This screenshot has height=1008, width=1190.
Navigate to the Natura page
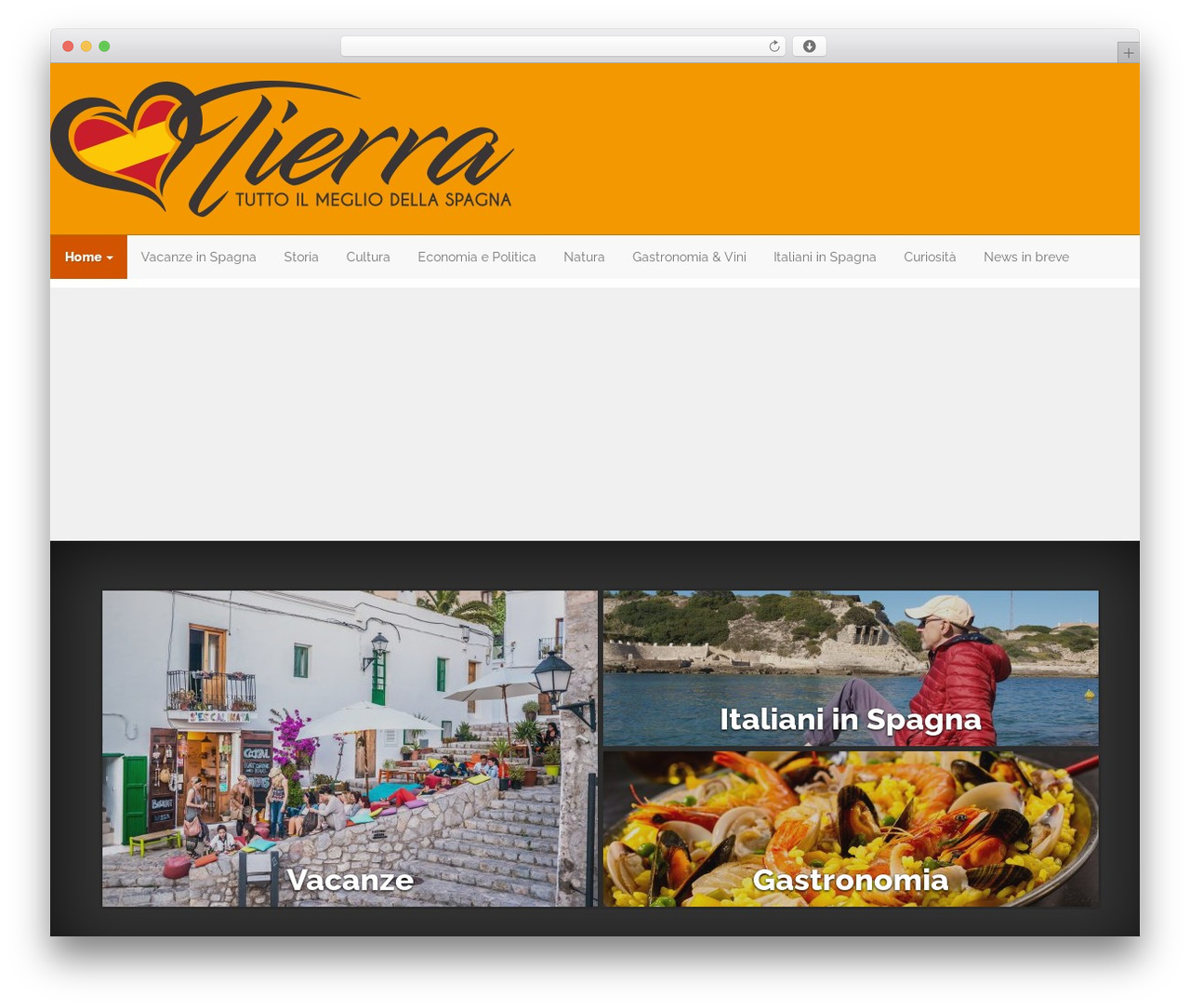pyautogui.click(x=584, y=257)
